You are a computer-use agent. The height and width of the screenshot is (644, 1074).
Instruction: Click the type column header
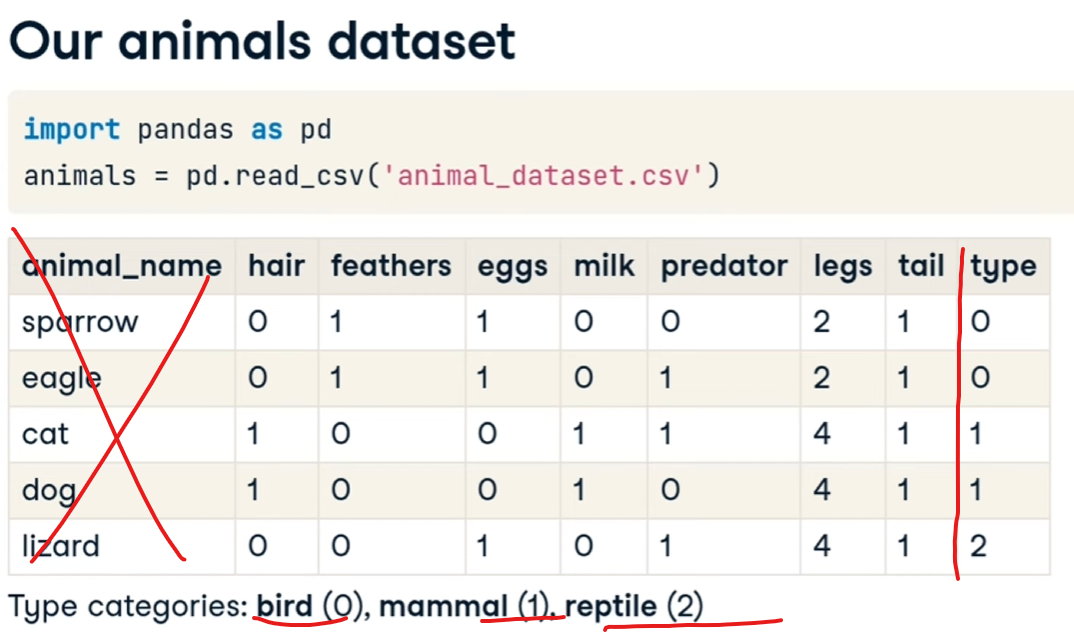[1003, 266]
